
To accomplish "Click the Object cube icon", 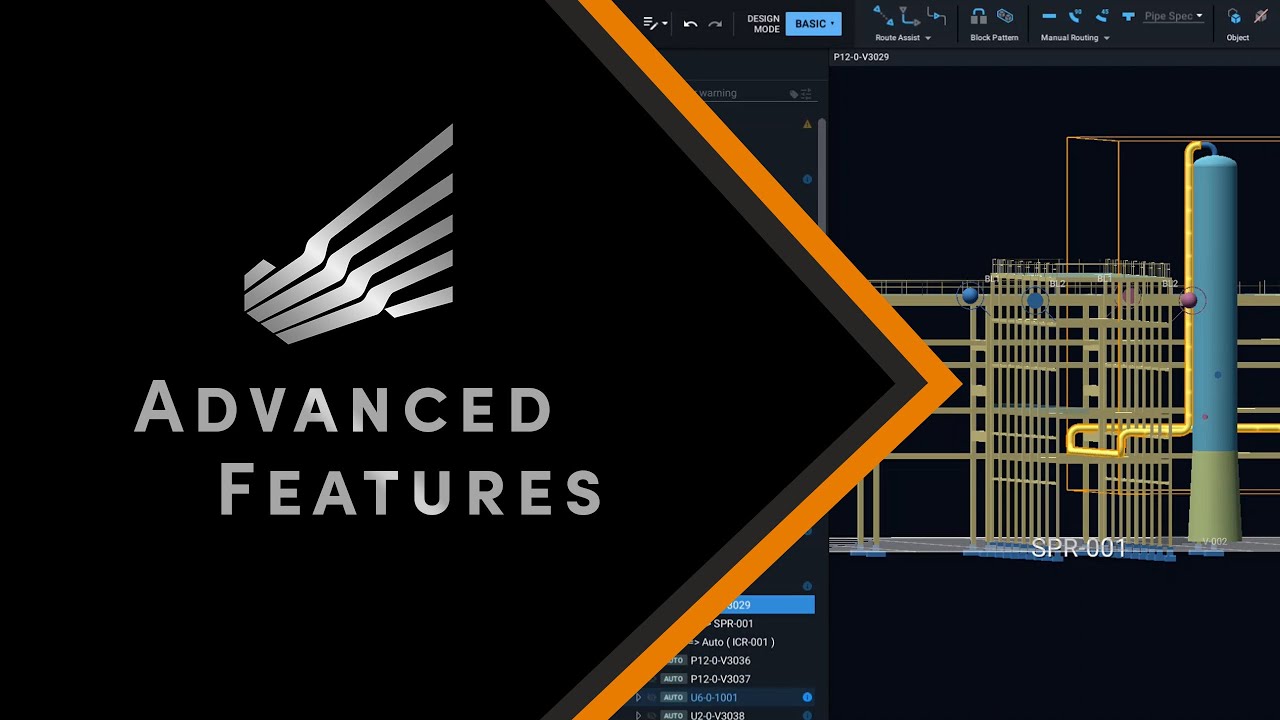I will [x=1234, y=16].
